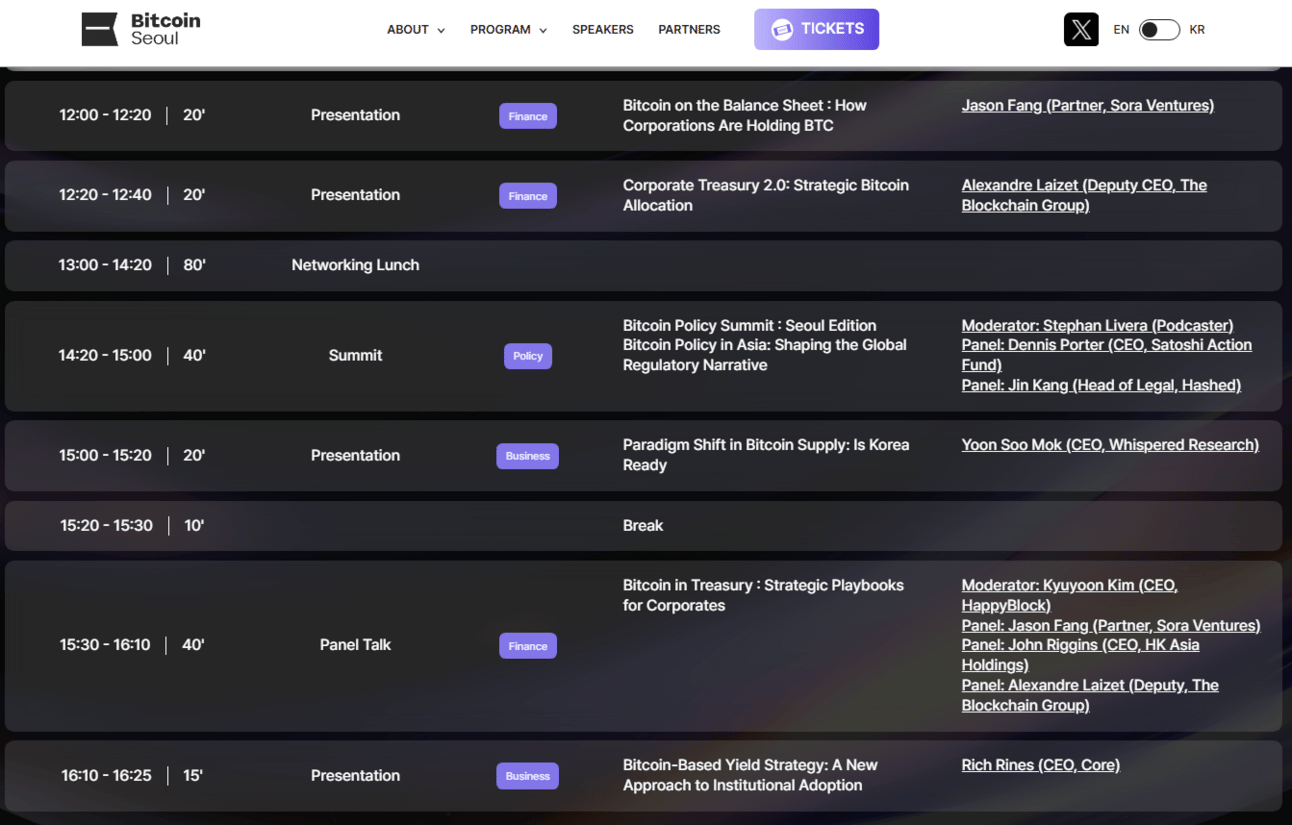Image resolution: width=1292 pixels, height=825 pixels.
Task: Click the Finance tag on Panel Talk row
Action: [x=528, y=646]
